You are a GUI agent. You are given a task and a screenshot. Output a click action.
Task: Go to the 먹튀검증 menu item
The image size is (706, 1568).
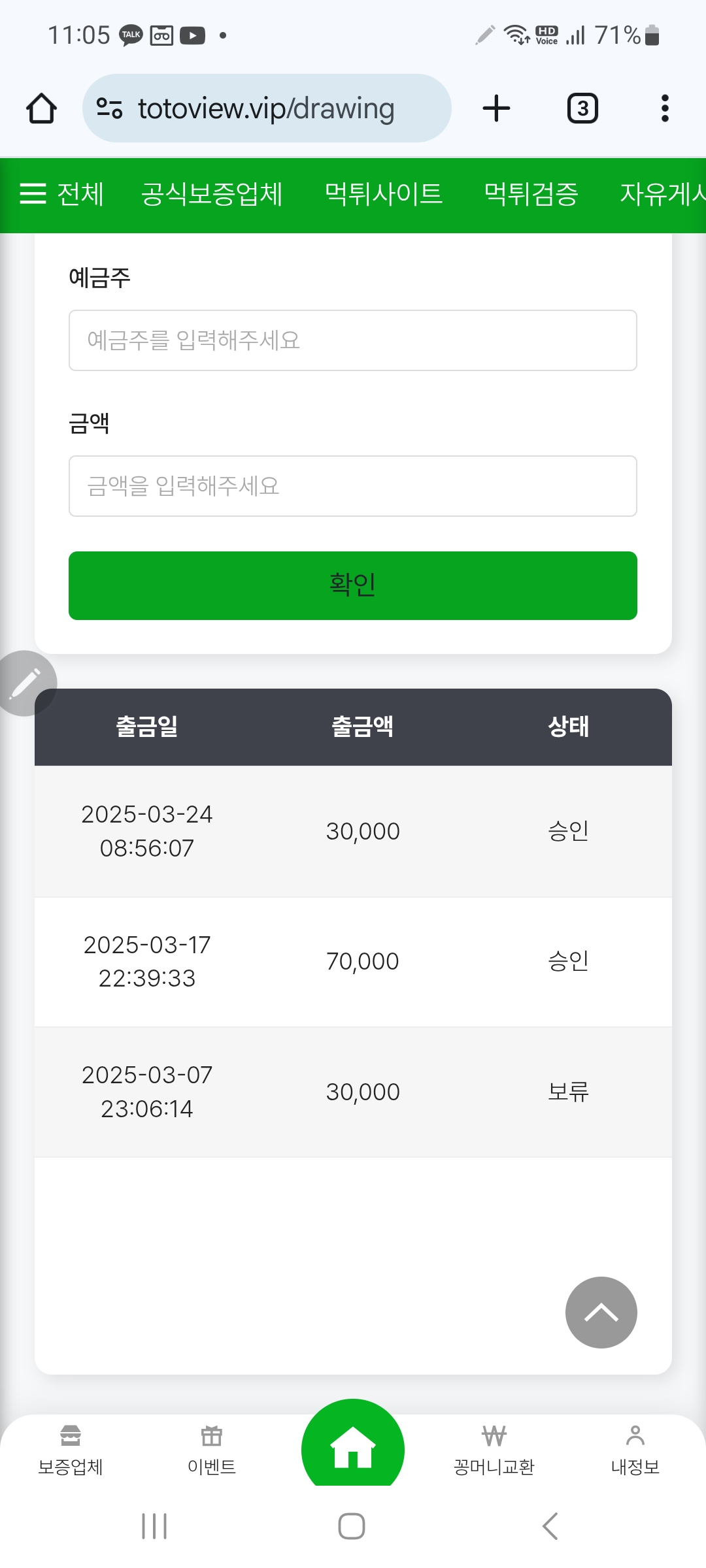[531, 194]
